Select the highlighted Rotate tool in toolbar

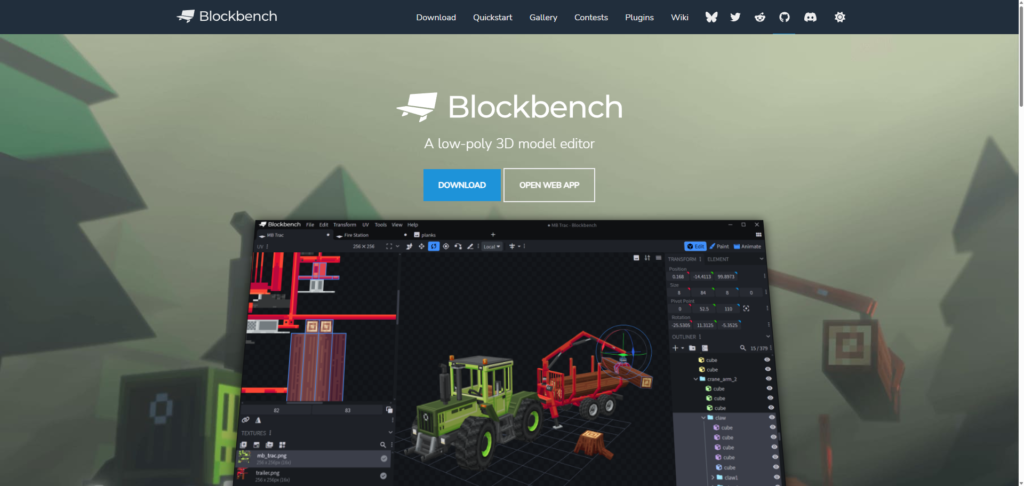(x=433, y=246)
